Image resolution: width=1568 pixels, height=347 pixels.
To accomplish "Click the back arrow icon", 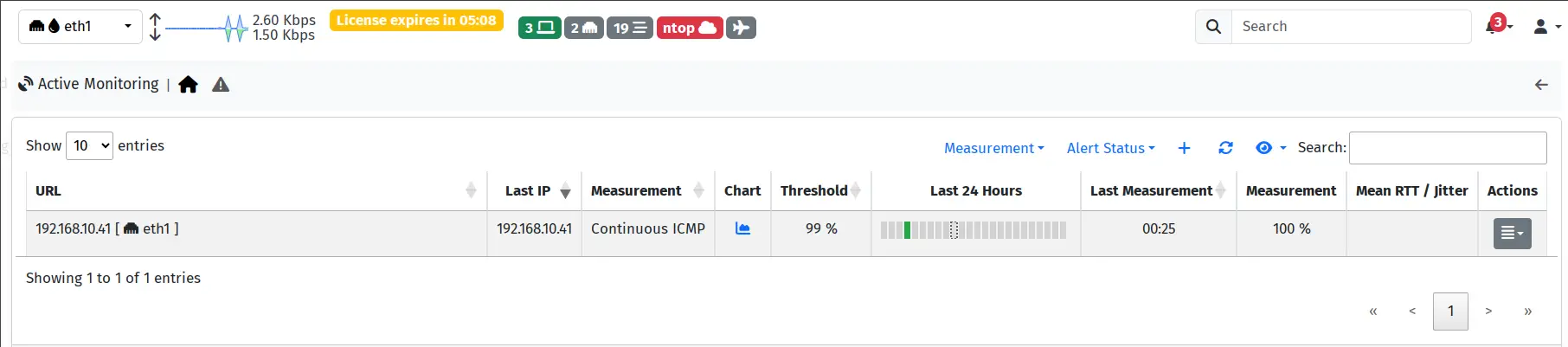I will (x=1541, y=84).
